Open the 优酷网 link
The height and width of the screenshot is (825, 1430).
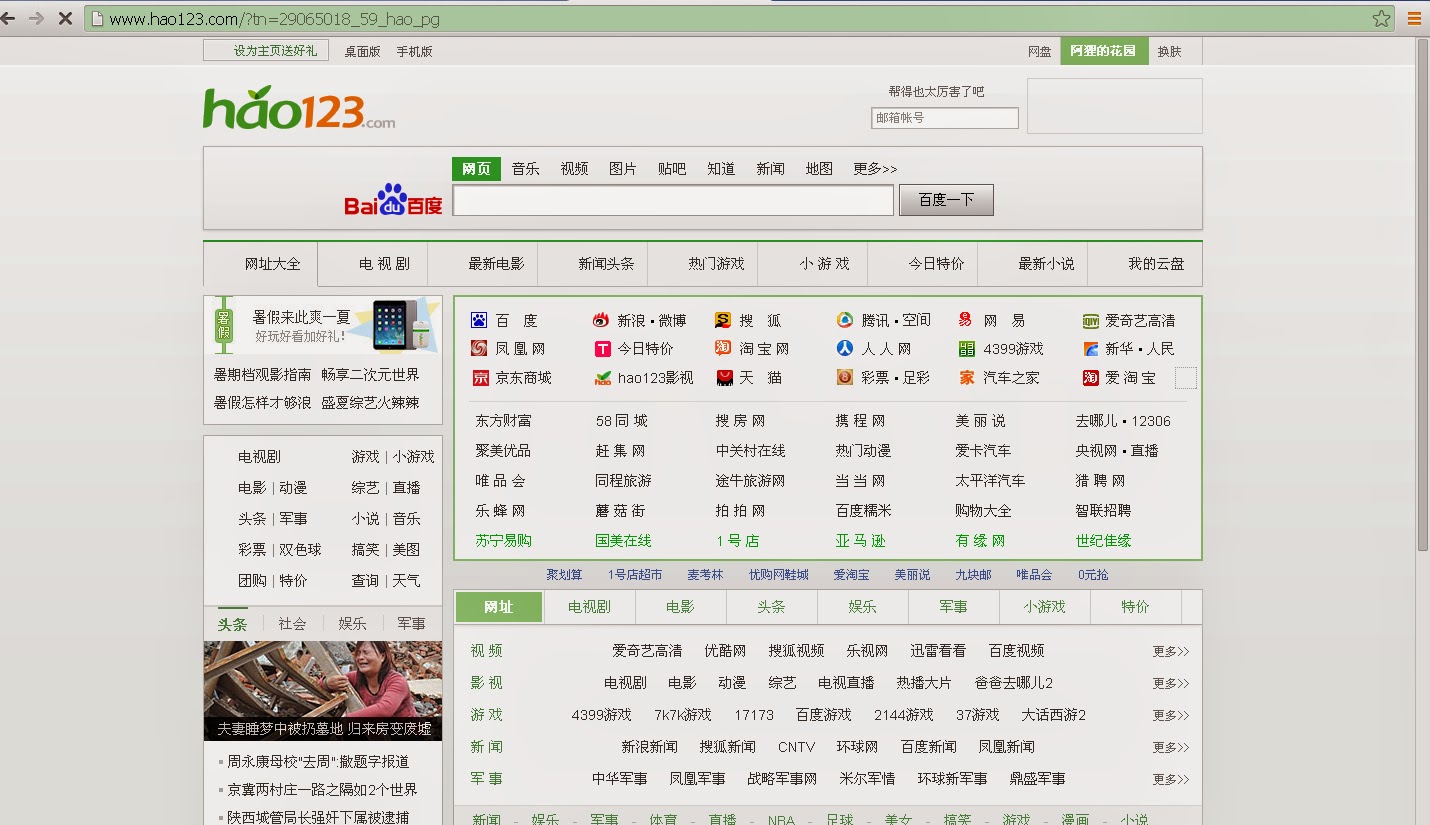[x=725, y=651]
